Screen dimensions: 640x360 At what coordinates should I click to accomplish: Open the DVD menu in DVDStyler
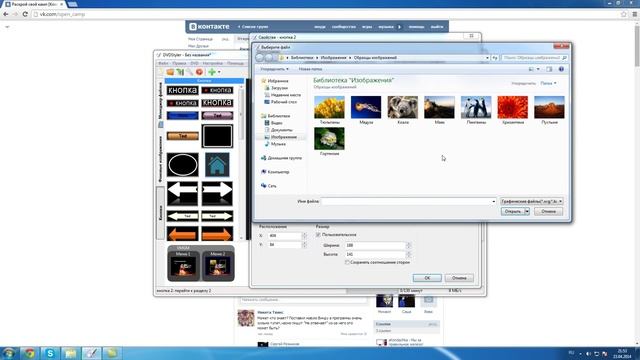pyautogui.click(x=194, y=63)
